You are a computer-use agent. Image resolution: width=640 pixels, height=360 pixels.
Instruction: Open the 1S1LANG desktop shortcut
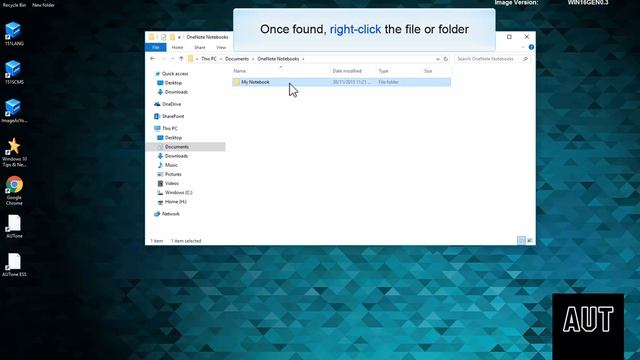(14, 33)
